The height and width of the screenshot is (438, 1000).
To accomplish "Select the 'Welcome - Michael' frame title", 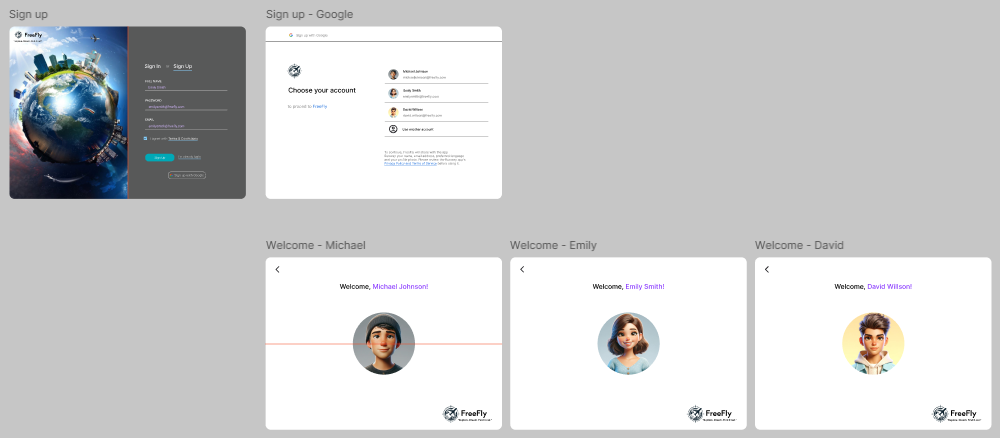I will (x=316, y=245).
